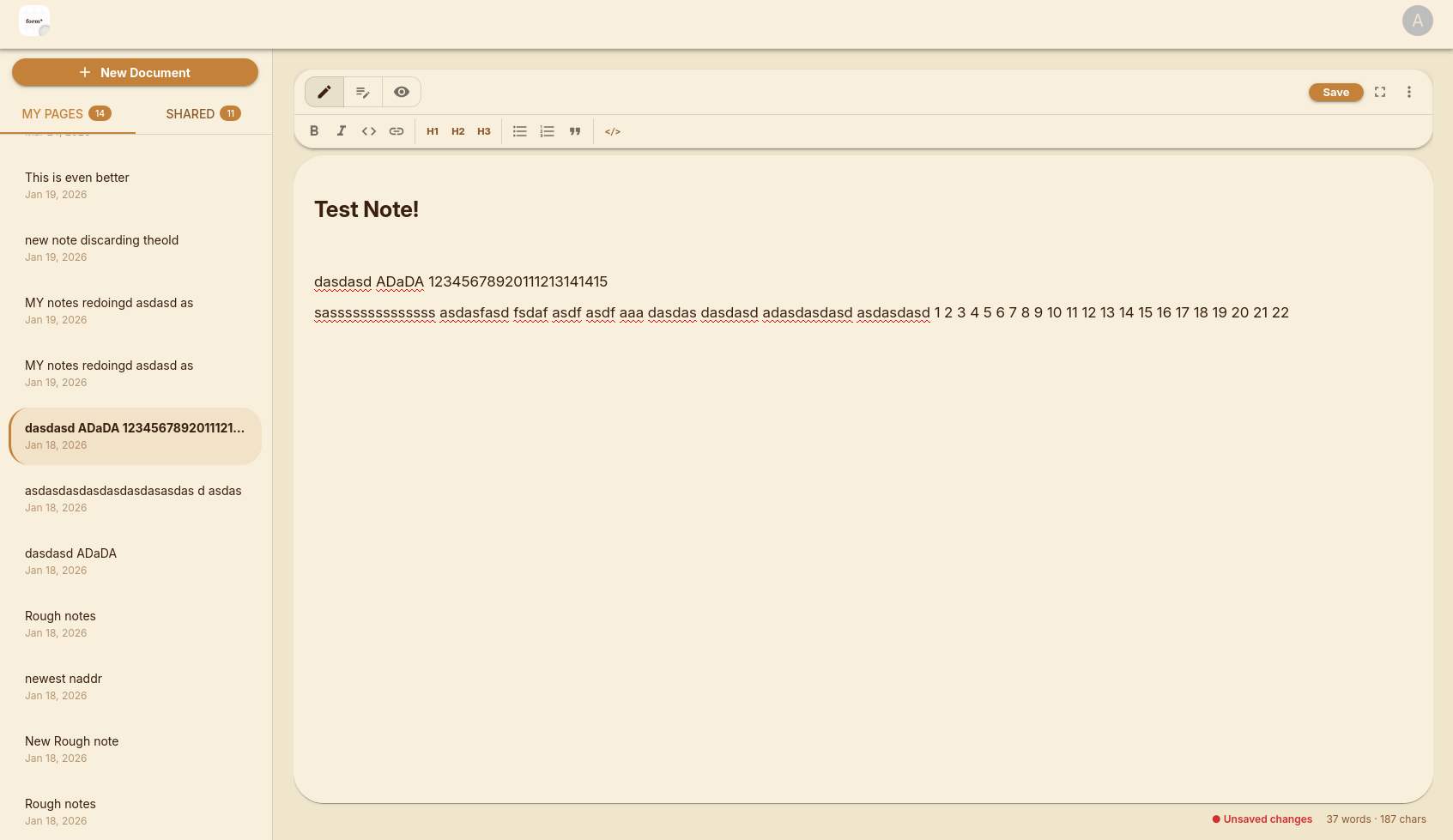Apply H1 heading style

point(433,131)
